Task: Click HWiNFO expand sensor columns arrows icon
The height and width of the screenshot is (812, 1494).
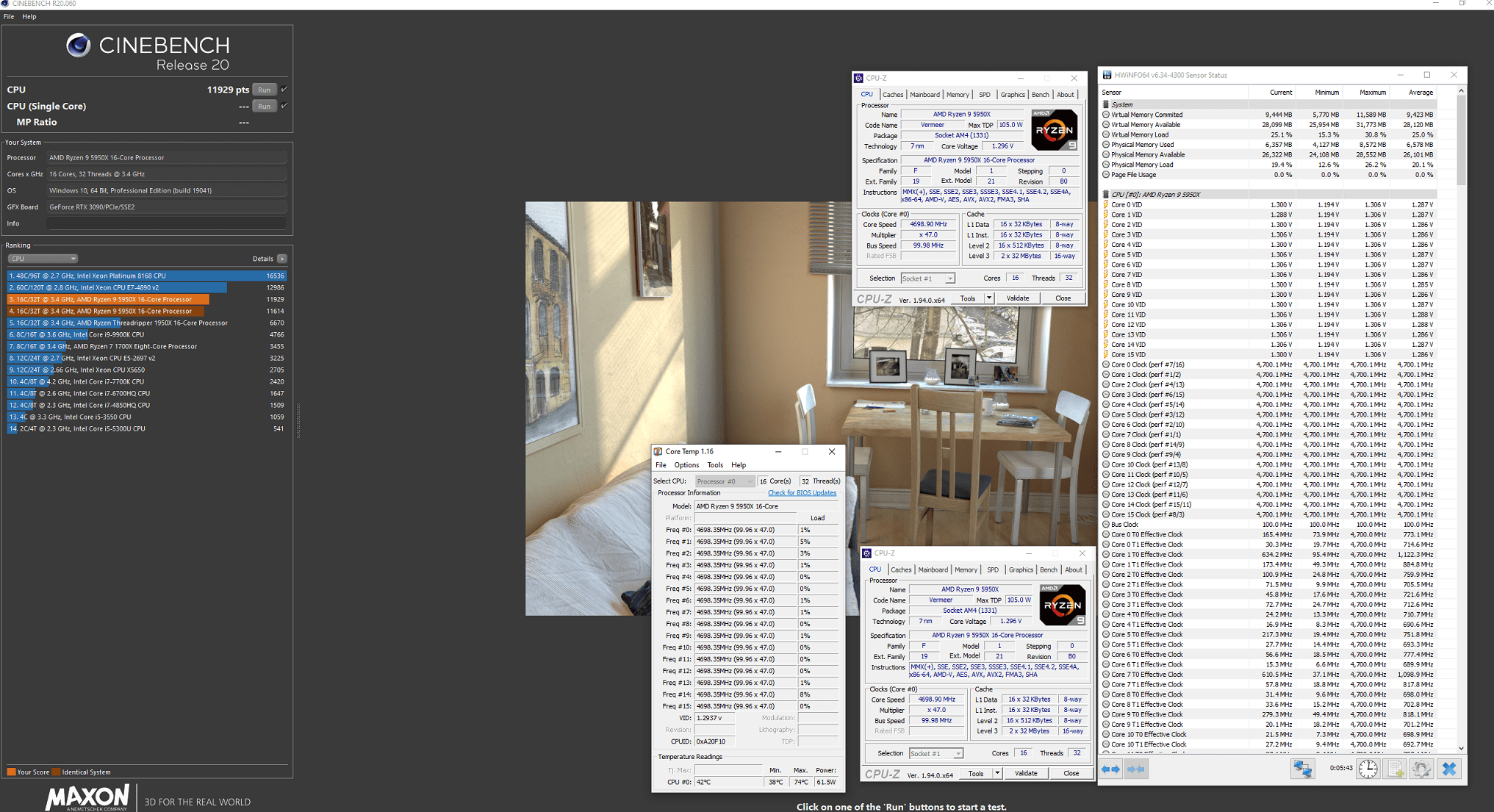Action: click(1110, 769)
